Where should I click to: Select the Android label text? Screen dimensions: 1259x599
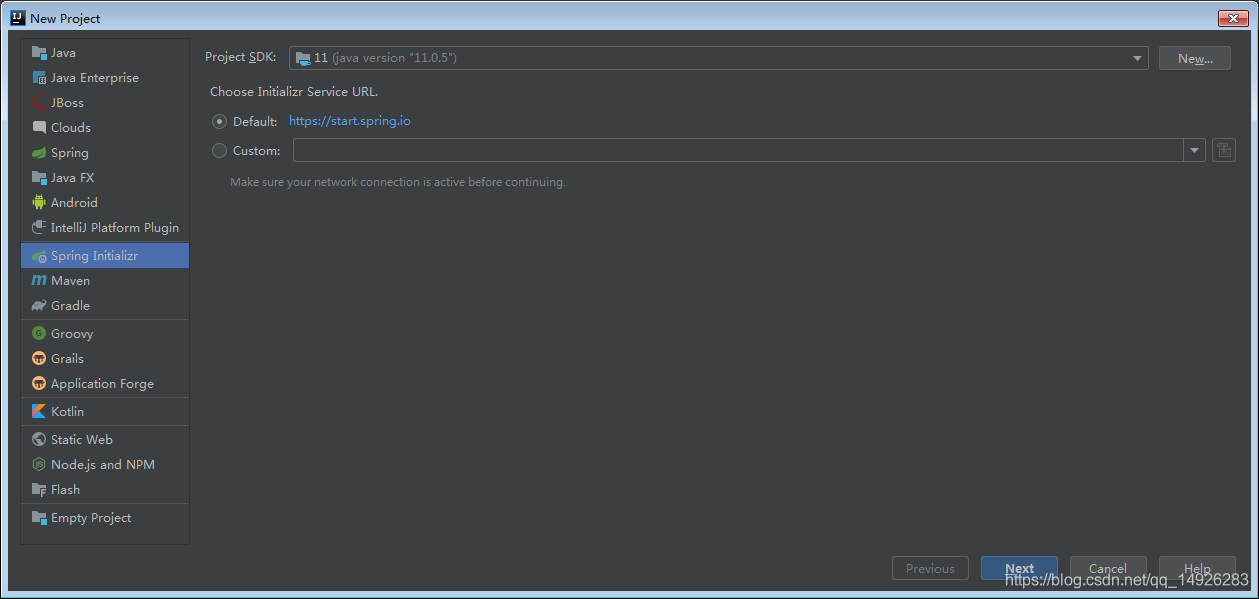(x=74, y=202)
